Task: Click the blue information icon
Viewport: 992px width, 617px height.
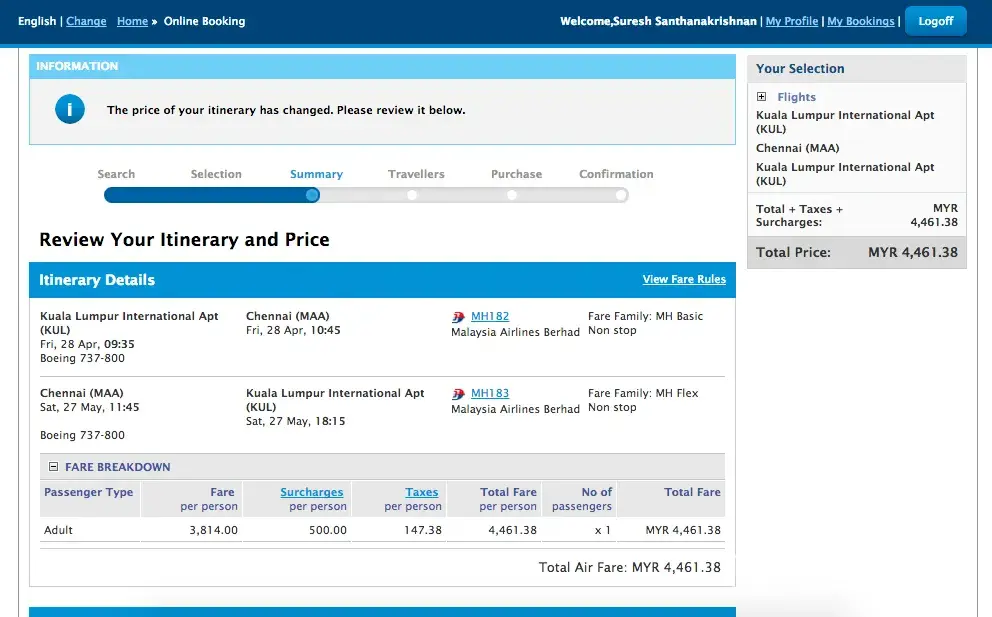Action: [x=69, y=110]
